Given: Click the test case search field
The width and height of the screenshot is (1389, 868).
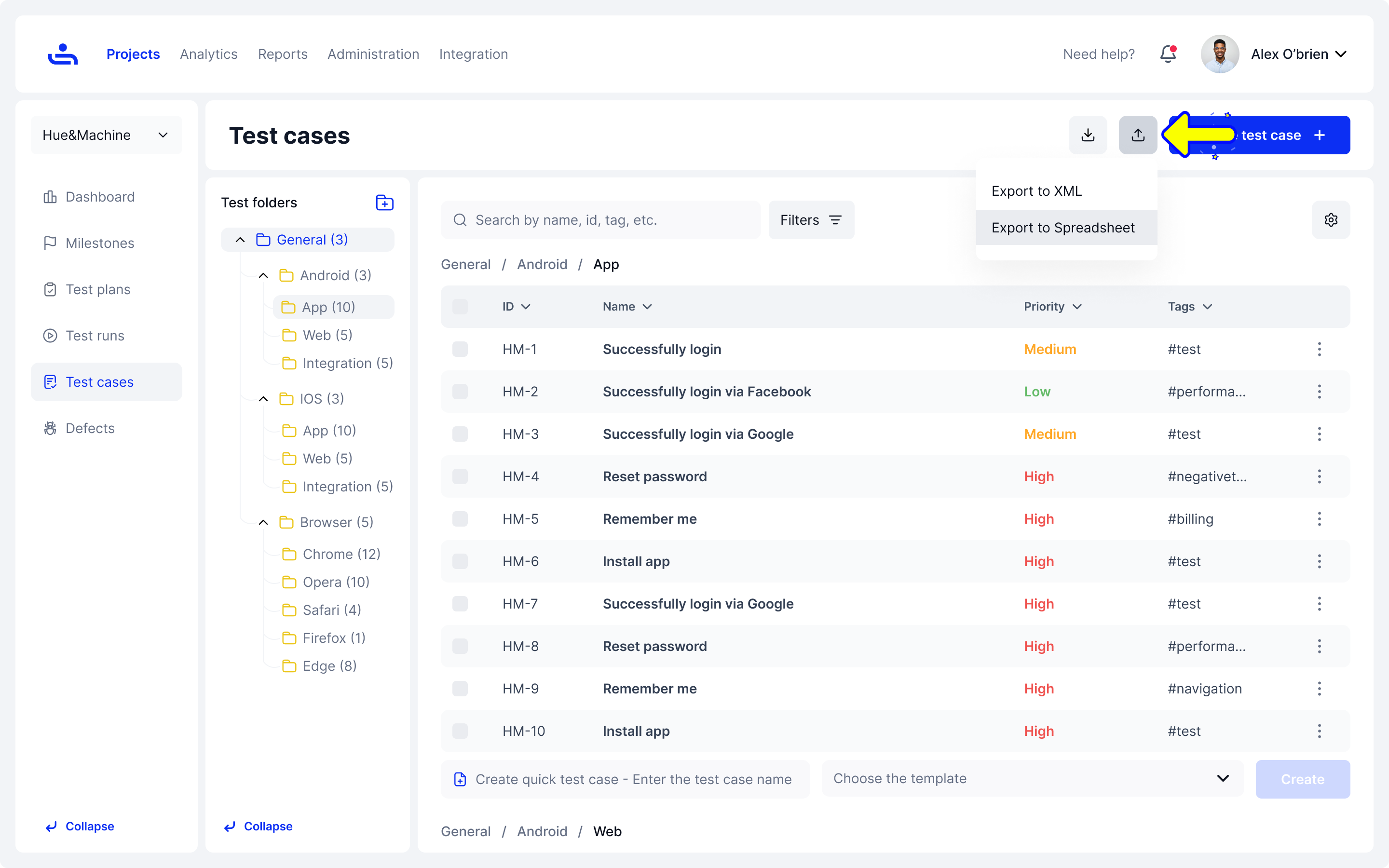Looking at the screenshot, I should (600, 220).
